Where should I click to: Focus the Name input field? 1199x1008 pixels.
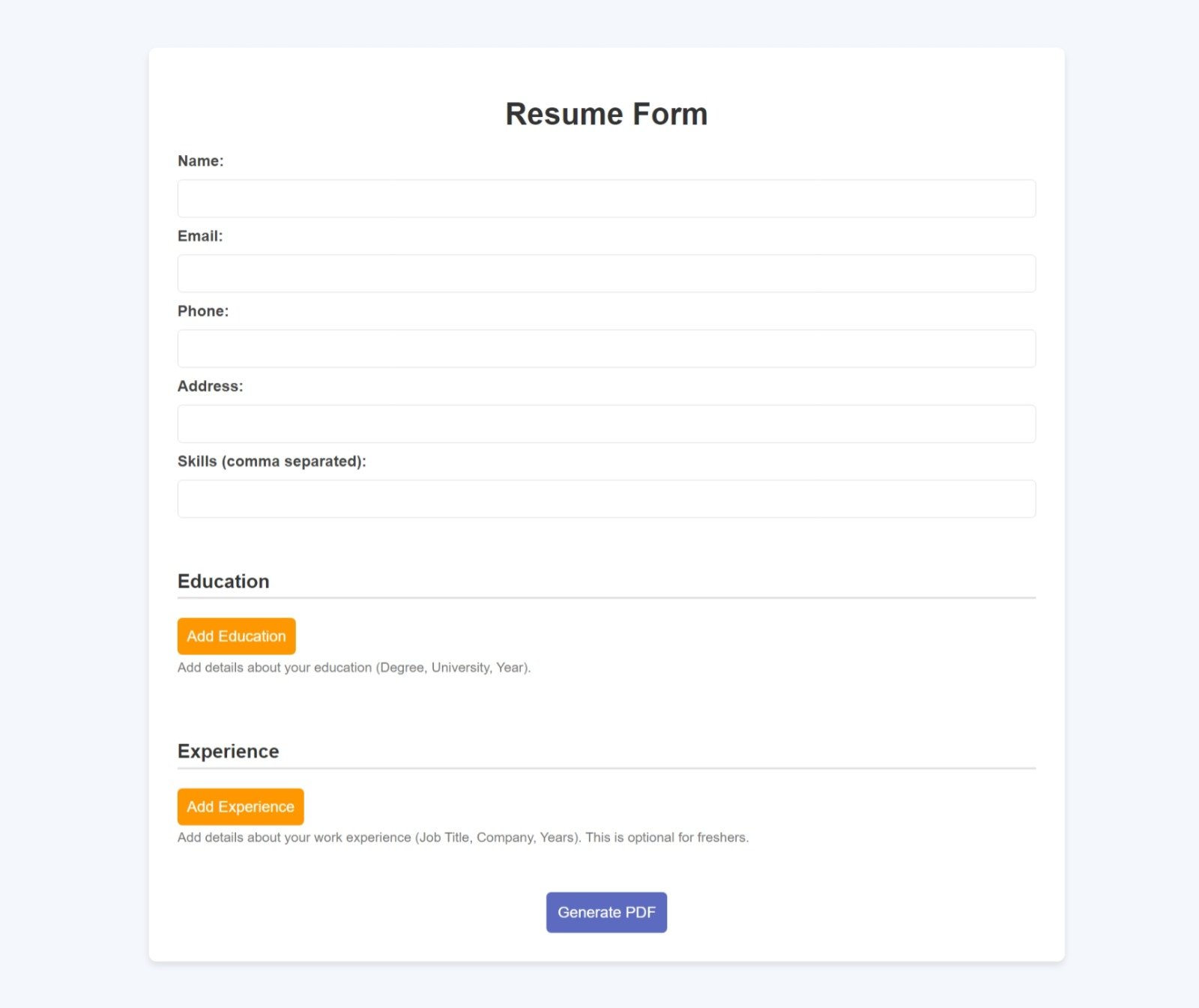pos(606,199)
